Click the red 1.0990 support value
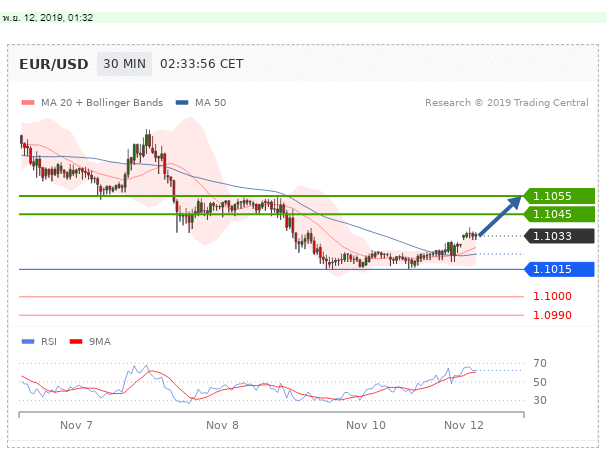Viewport: 606px width, 450px height. [552, 315]
